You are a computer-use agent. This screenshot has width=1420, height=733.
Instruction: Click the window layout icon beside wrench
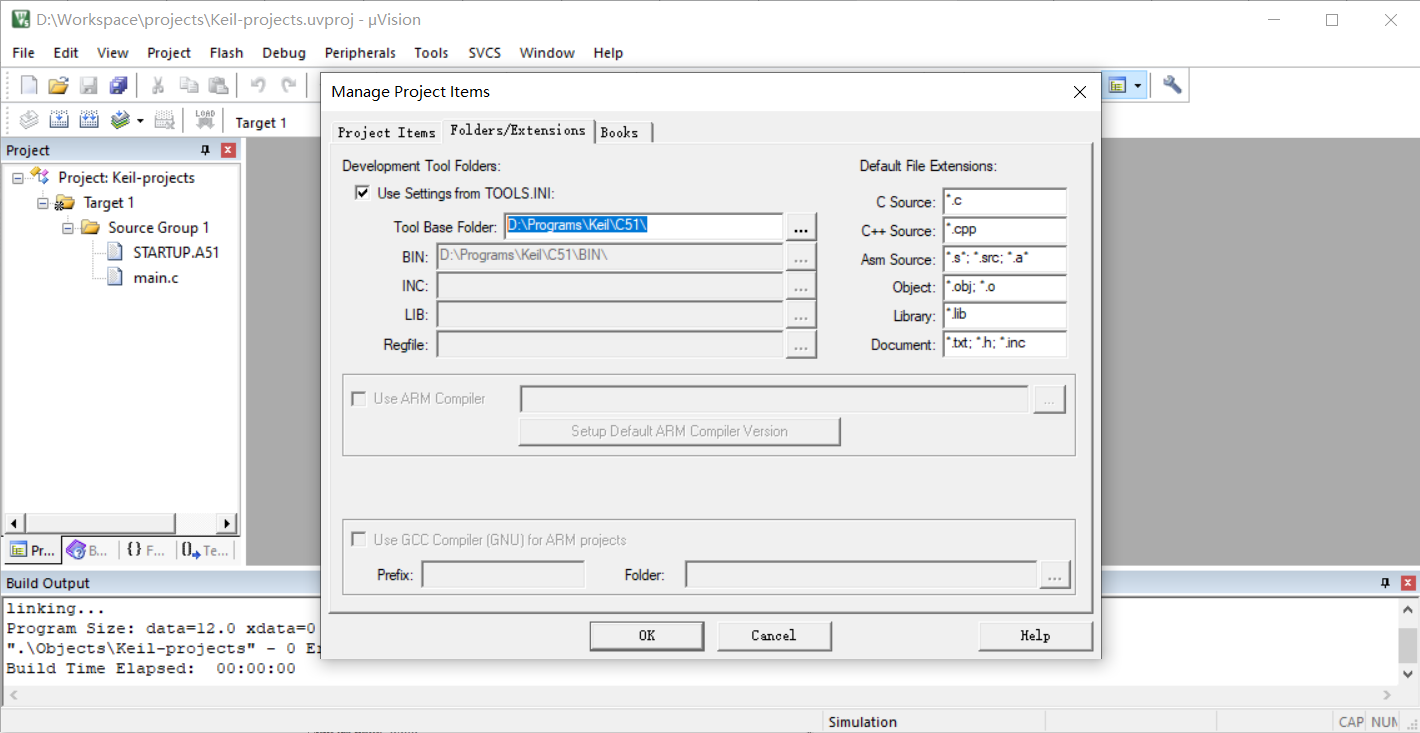tap(1118, 86)
